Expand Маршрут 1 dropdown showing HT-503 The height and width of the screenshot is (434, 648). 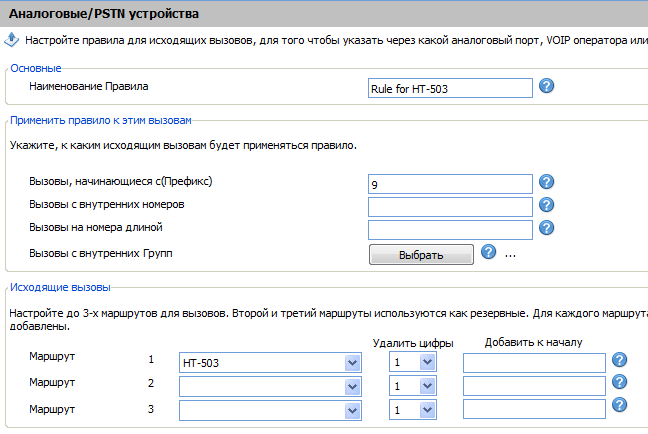(270, 363)
